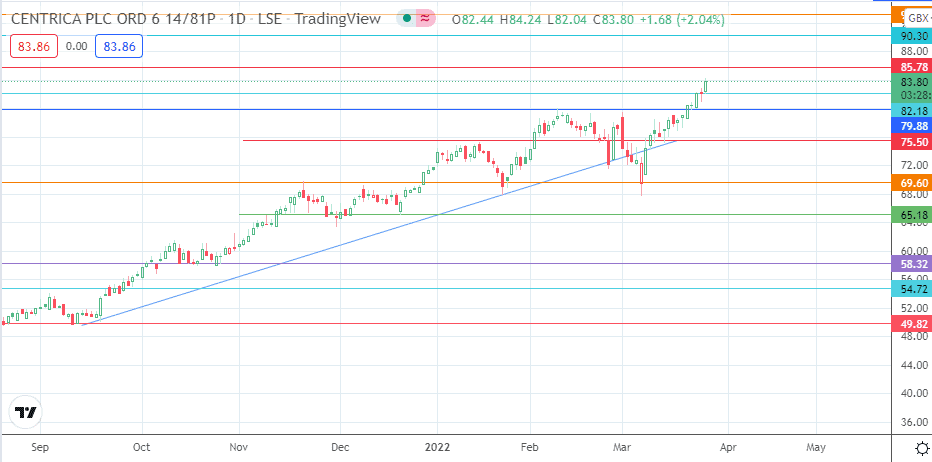Click the 0.00 spread value
Image resolution: width=932 pixels, height=462 pixels.
pyautogui.click(x=76, y=46)
